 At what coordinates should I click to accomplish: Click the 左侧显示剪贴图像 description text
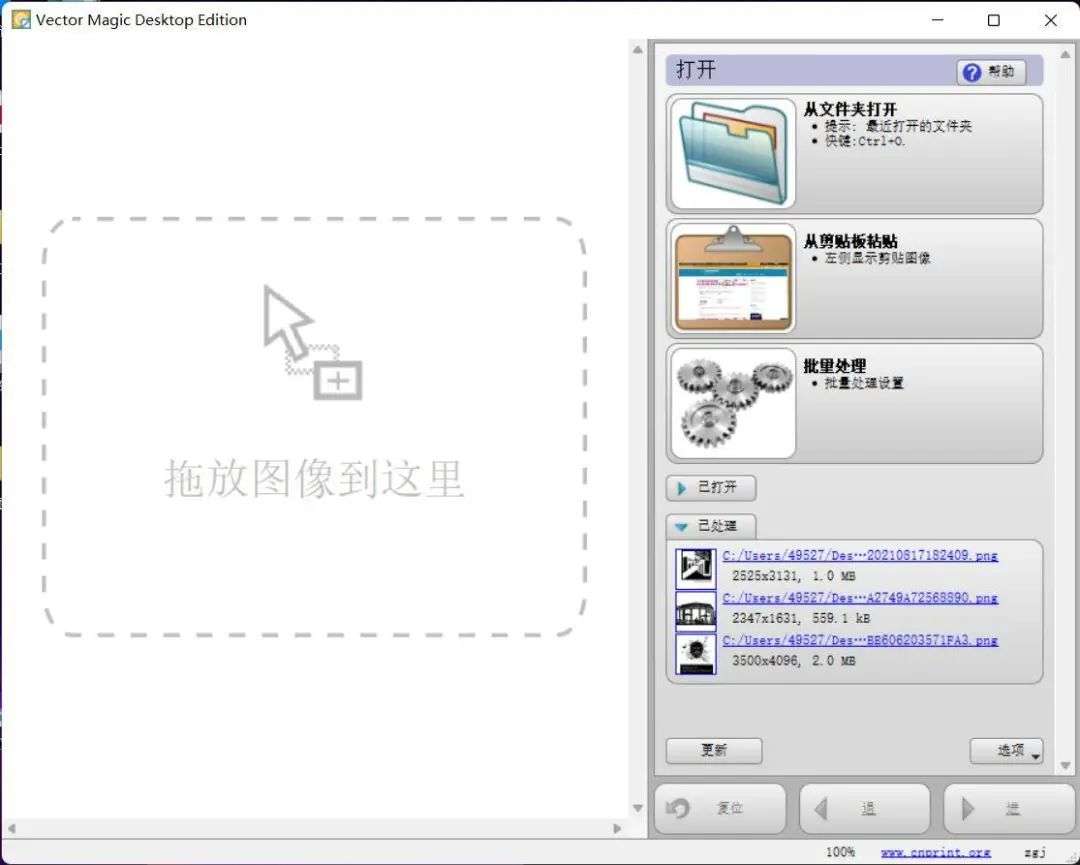click(878, 258)
